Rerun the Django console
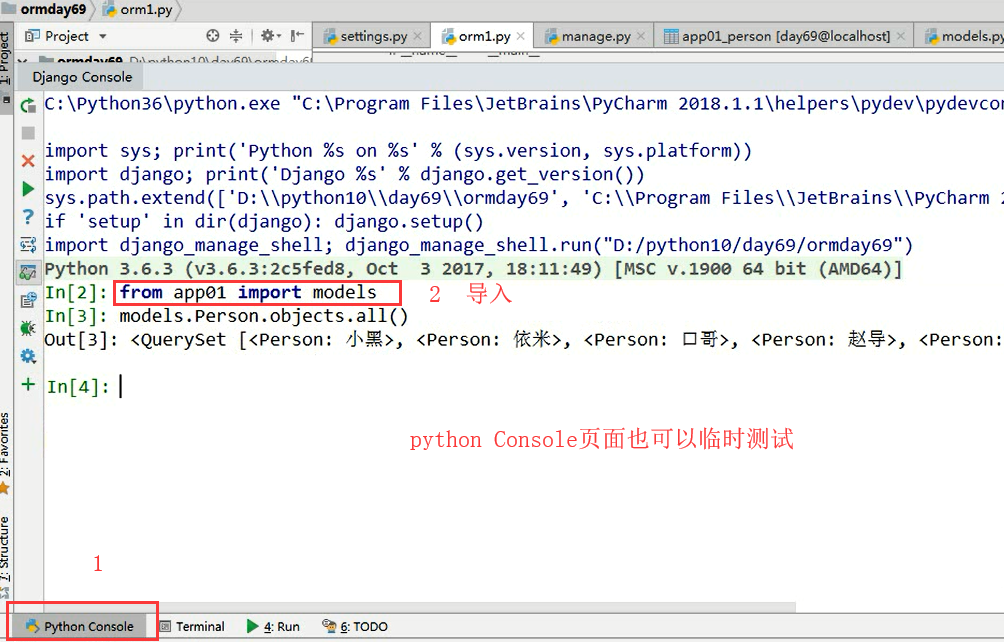This screenshot has width=1004, height=642. (x=28, y=106)
